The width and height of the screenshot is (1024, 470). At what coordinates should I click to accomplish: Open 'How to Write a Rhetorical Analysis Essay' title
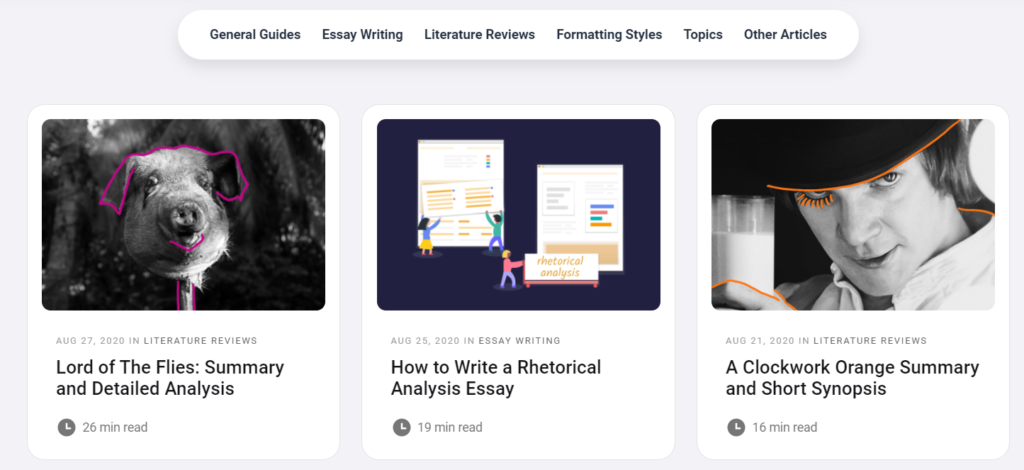pyautogui.click(x=496, y=378)
